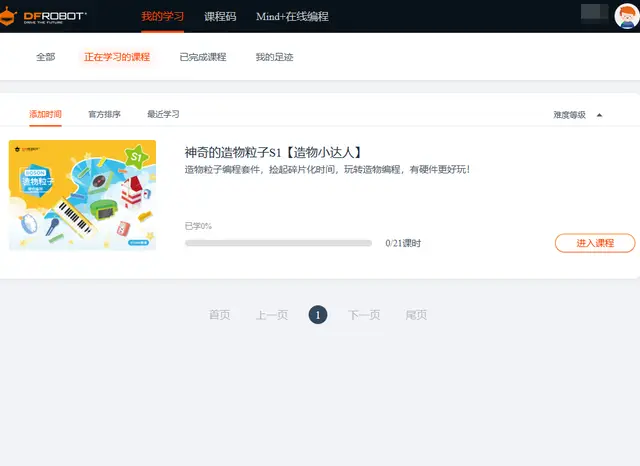This screenshot has height=466, width=640.
Task: Click the blurred username box
Action: 594,12
